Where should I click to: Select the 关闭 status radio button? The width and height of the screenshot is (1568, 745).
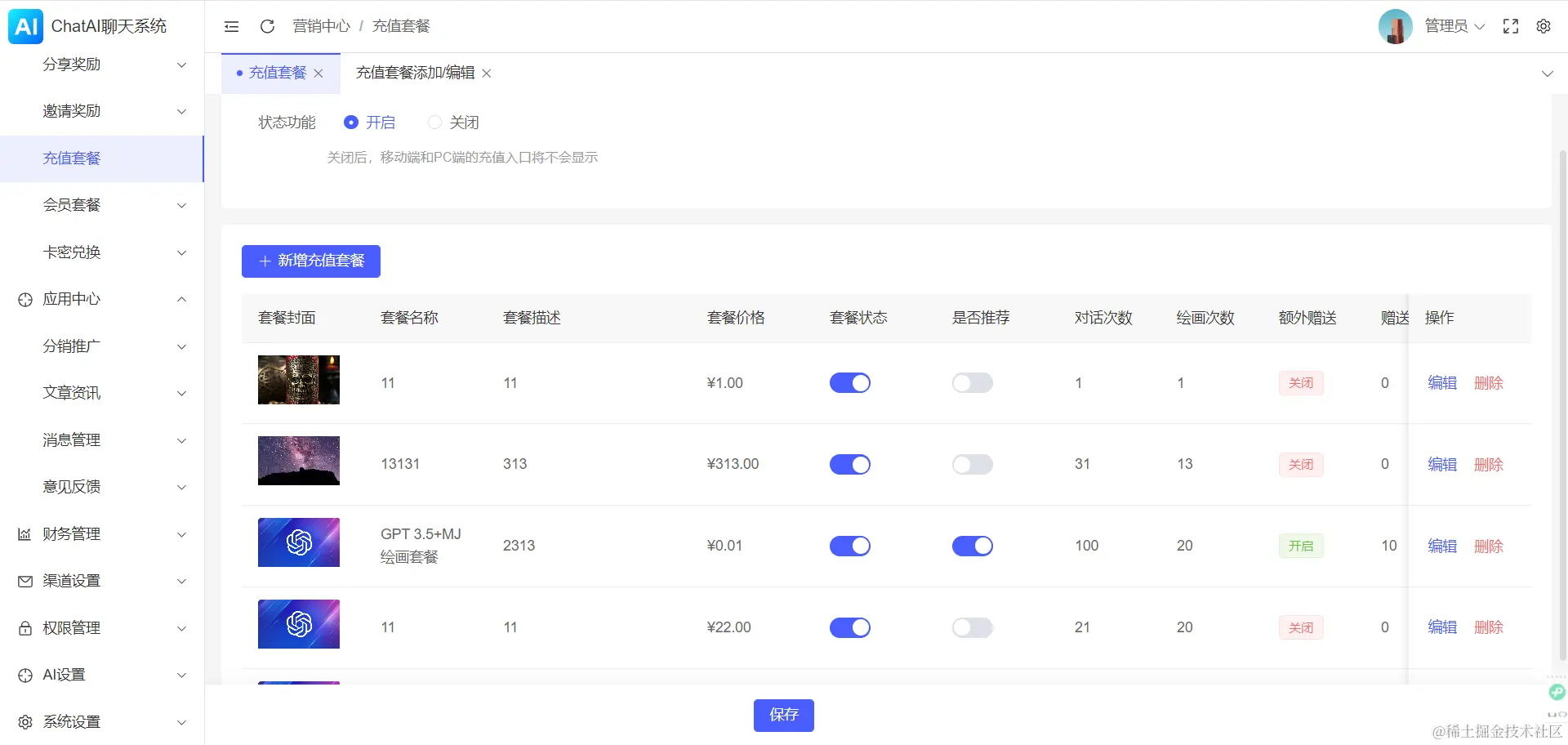[x=435, y=123]
